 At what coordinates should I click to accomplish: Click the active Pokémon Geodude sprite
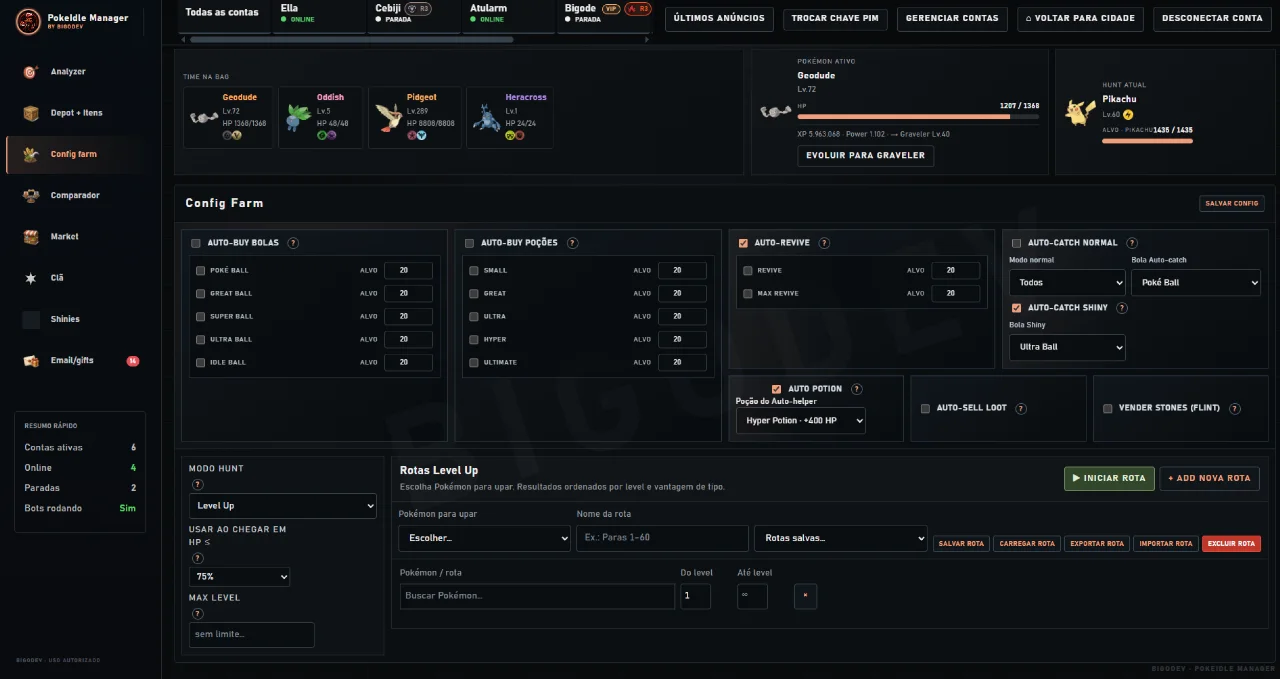[776, 111]
